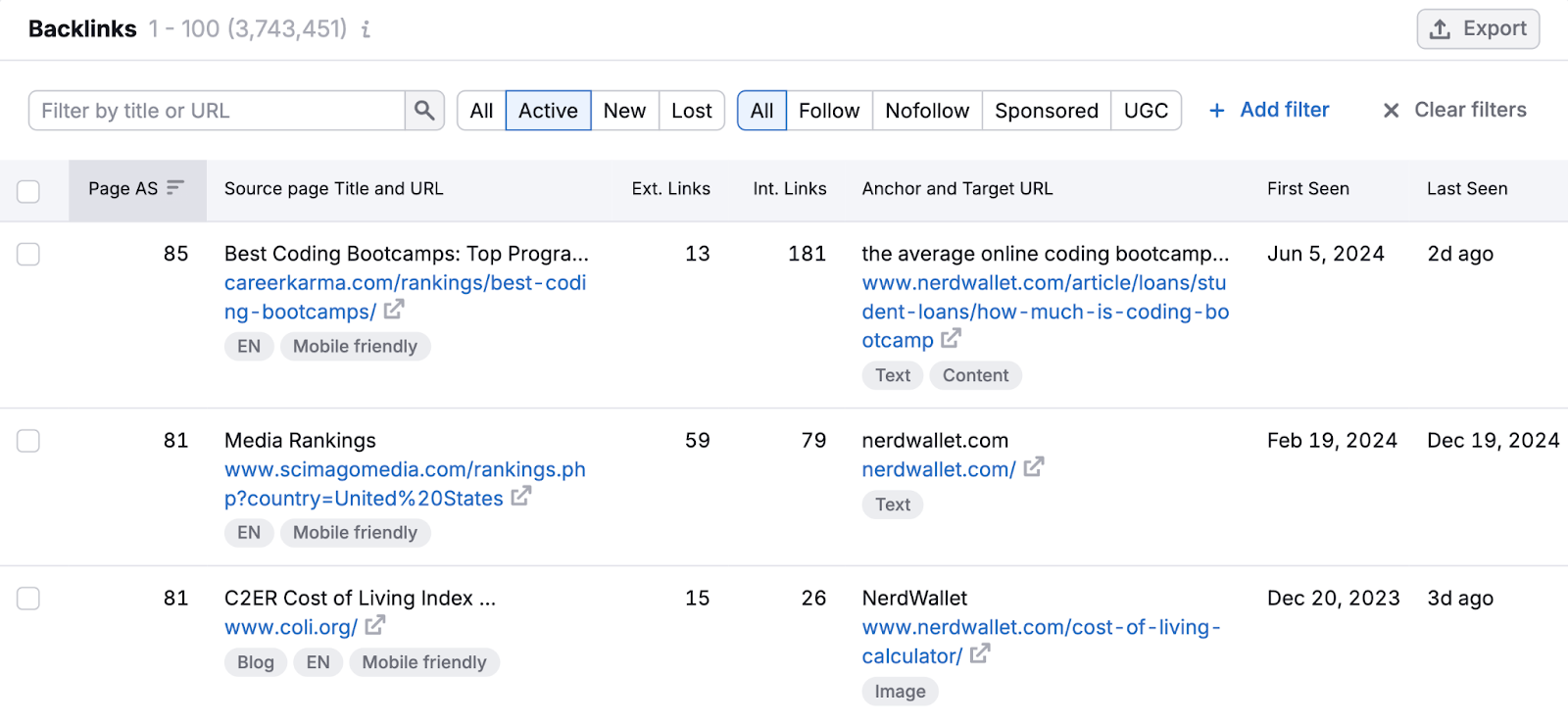The image size is (1568, 722).
Task: Select the All link-type tab next to Follow
Action: [761, 111]
